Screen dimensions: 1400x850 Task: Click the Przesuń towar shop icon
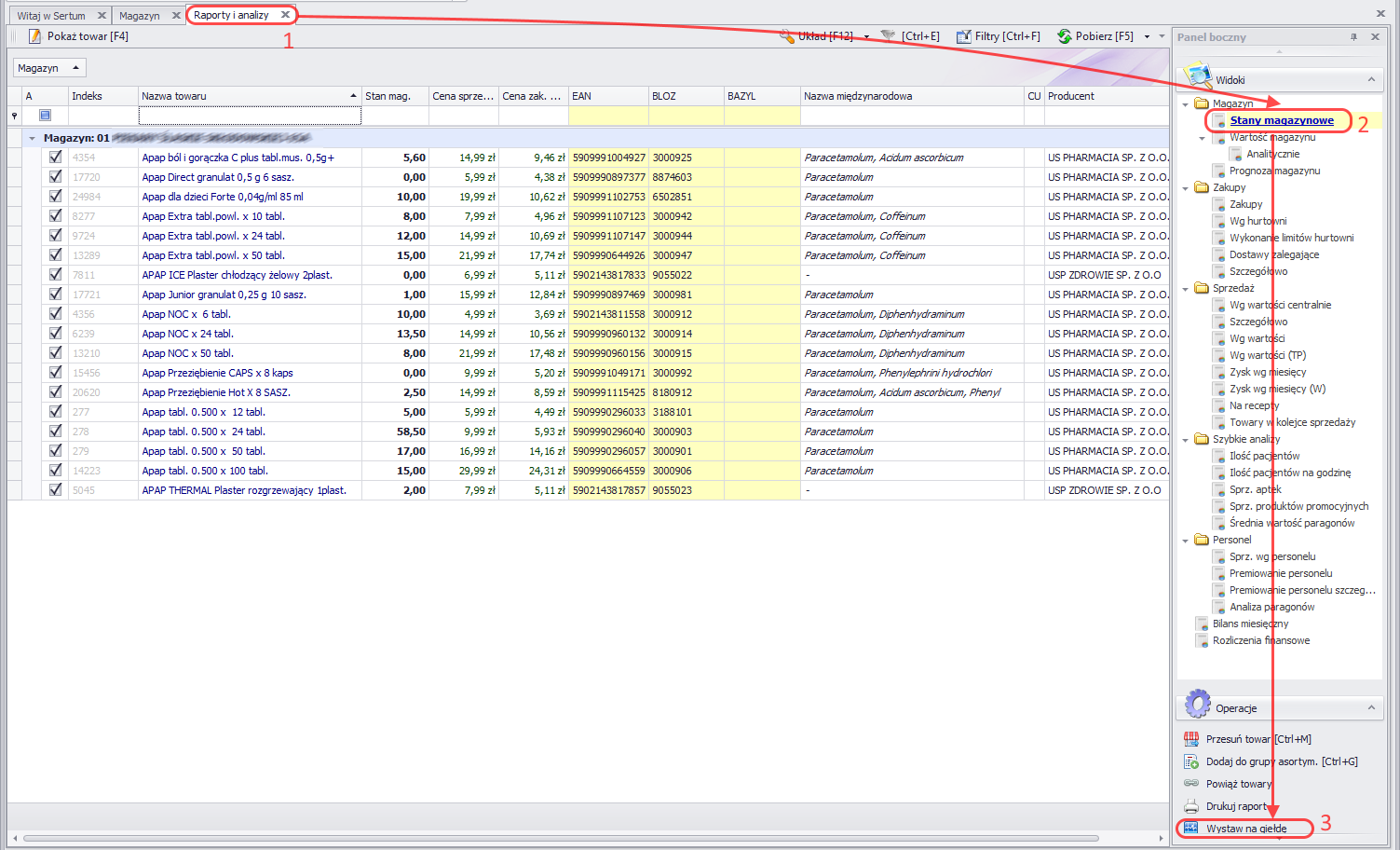tap(1190, 739)
